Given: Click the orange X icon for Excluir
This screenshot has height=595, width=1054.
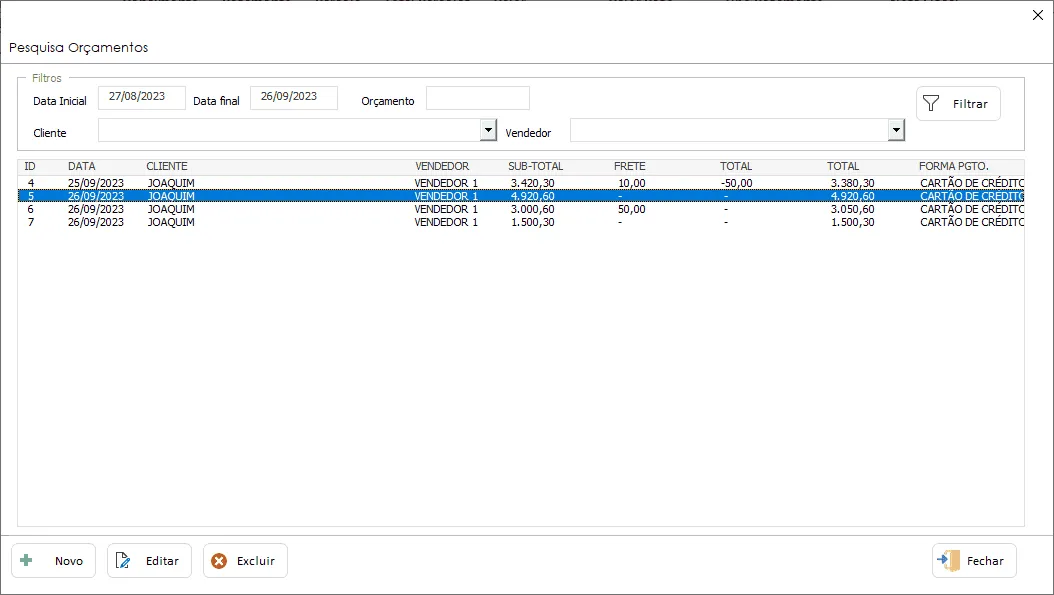Looking at the screenshot, I should tap(219, 561).
